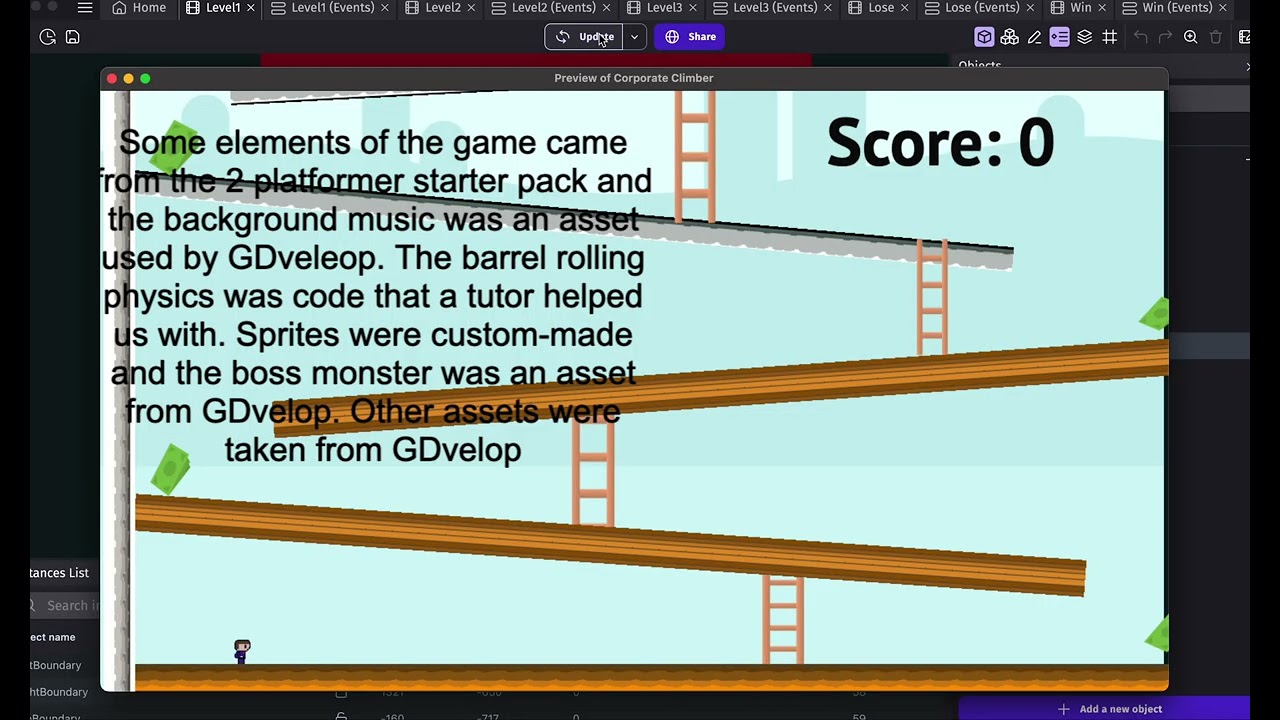Click the Score: 0 text in preview
Viewport: 1280px width, 720px height.
(940, 142)
